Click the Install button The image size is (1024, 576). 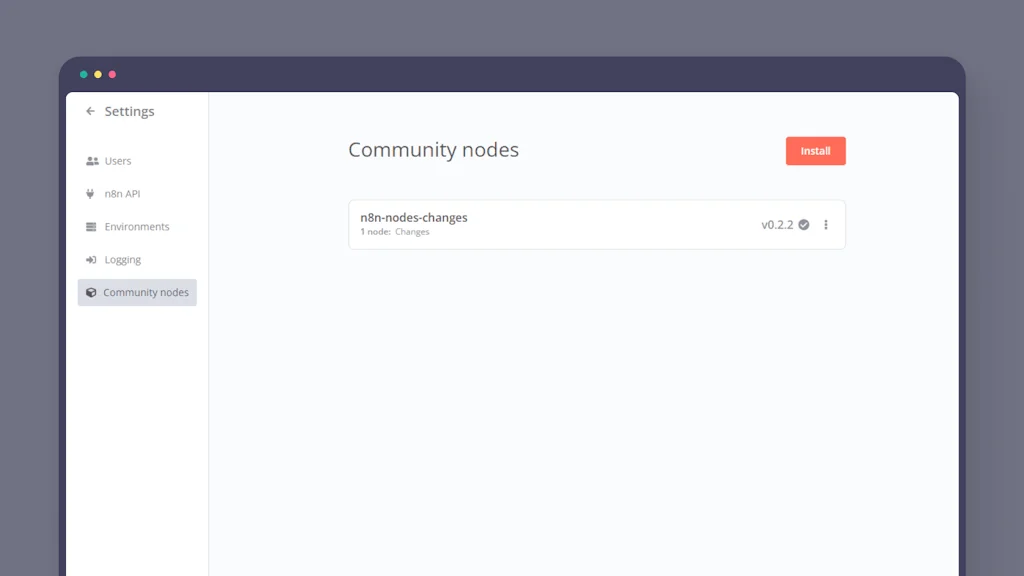[x=815, y=150]
